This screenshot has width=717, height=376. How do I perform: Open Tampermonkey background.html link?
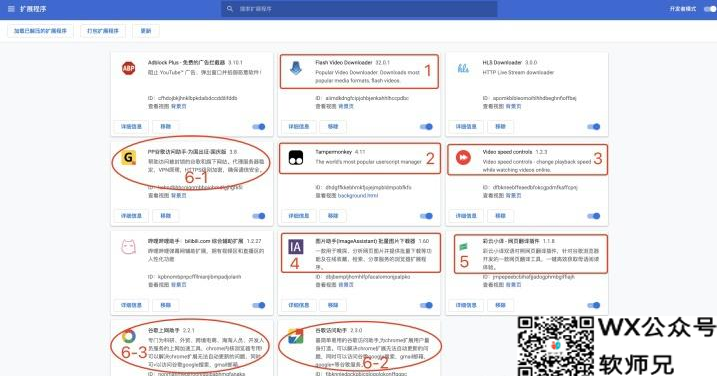coord(358,195)
